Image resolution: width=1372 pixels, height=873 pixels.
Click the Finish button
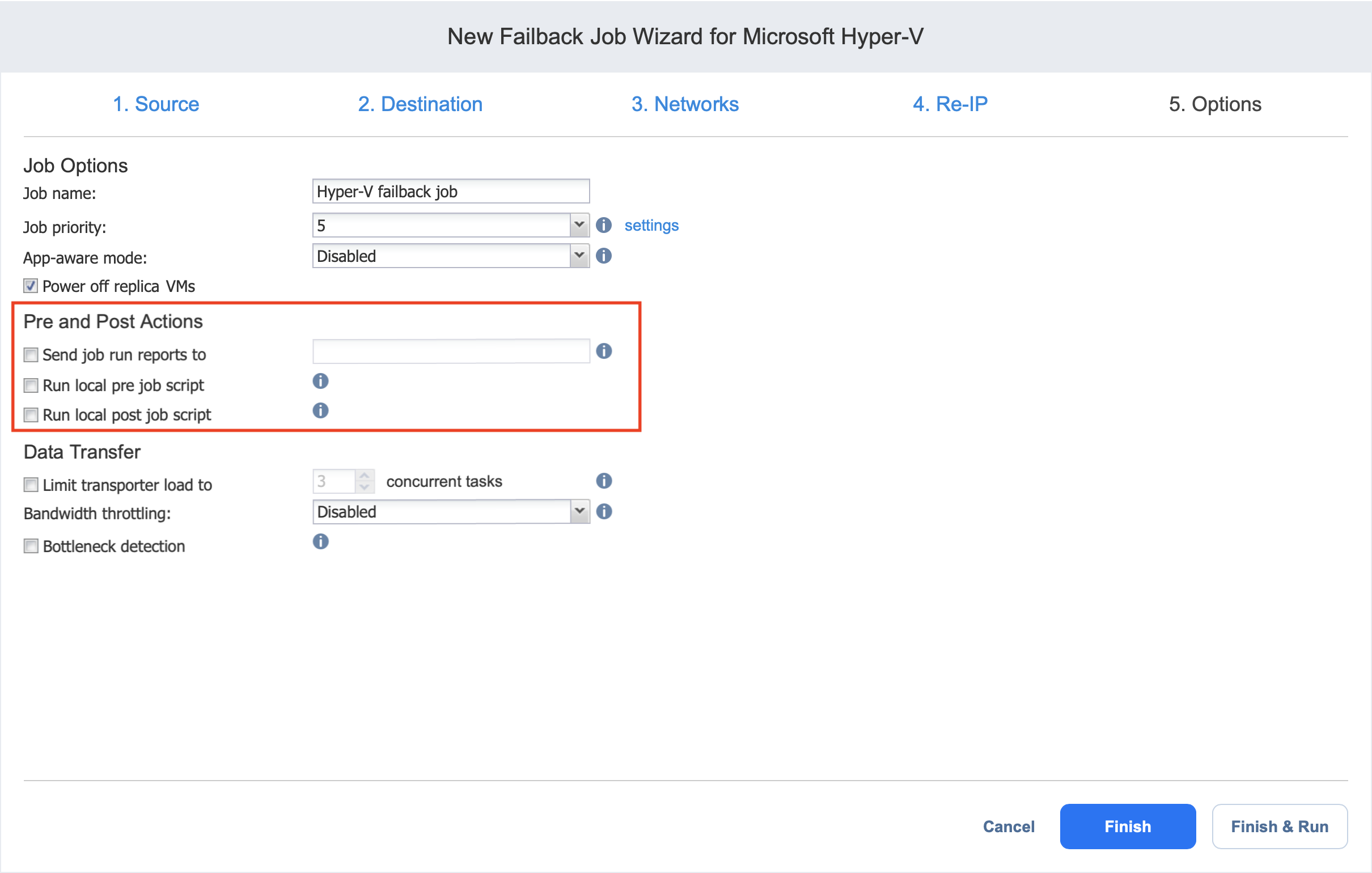click(x=1128, y=827)
